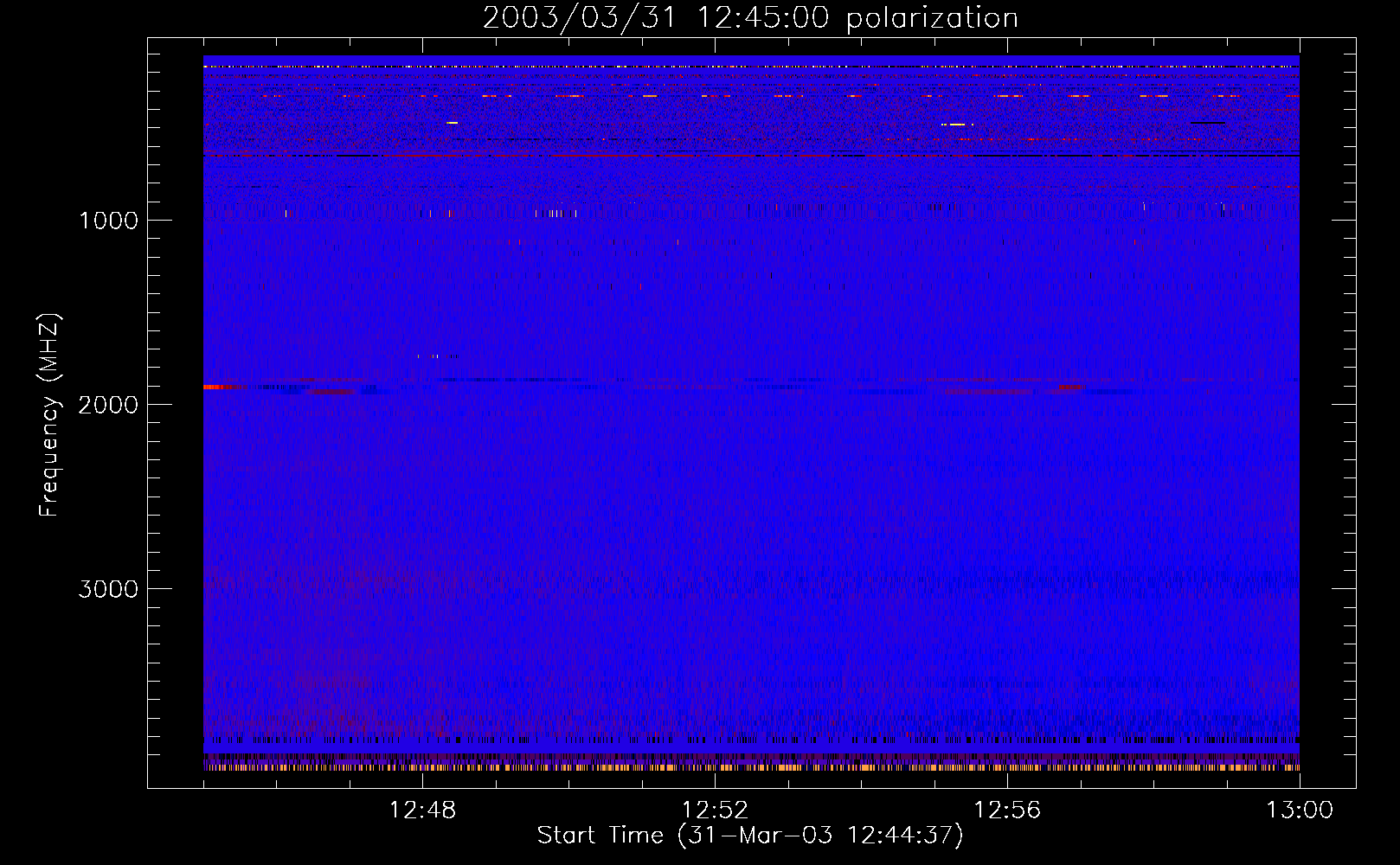This screenshot has height=865, width=1400.
Task: Click the '12:48' time tick label
Action: 422,811
